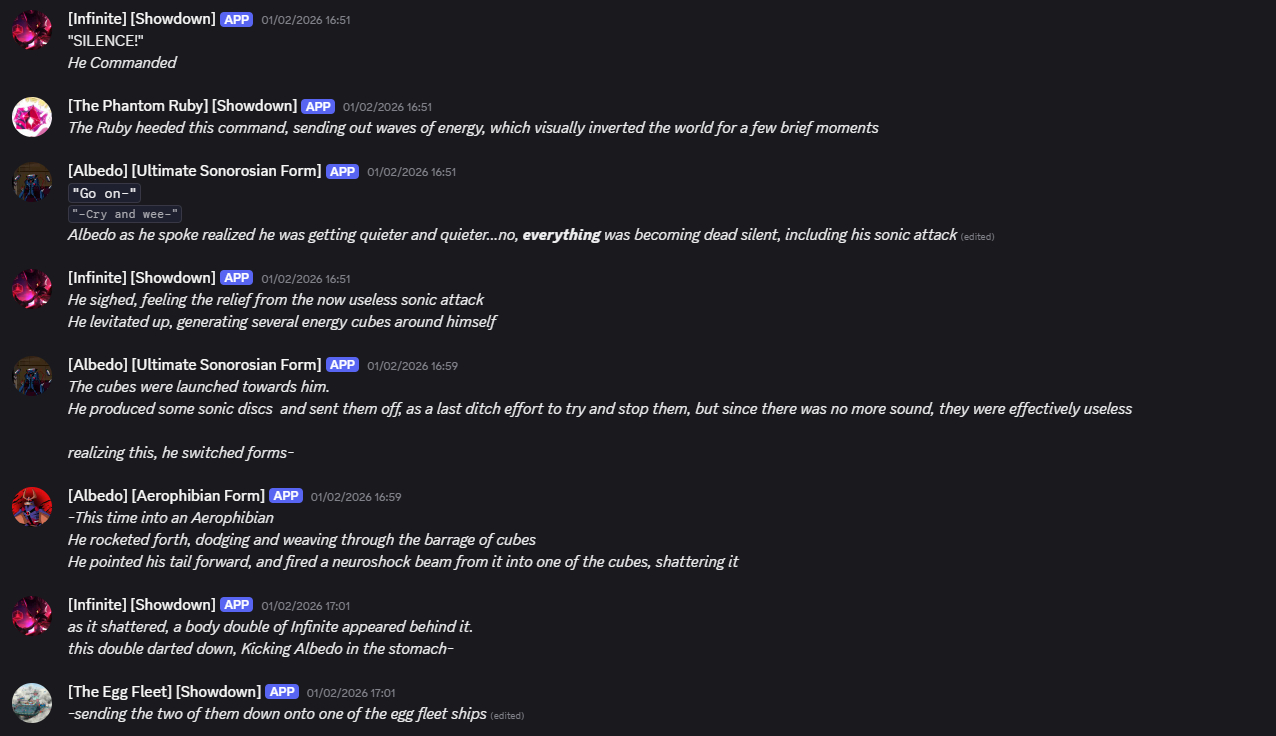
Task: Click Albedo's Aerophibian Form avatar
Action: point(32,507)
